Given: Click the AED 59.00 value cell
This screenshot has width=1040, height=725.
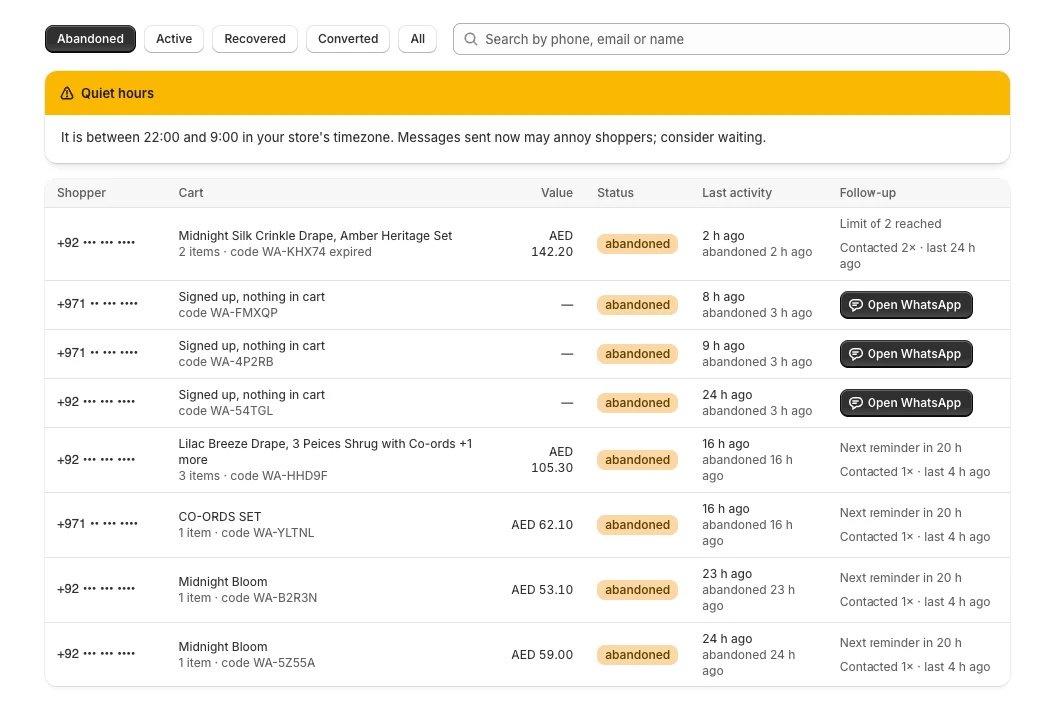Looking at the screenshot, I should point(542,655).
